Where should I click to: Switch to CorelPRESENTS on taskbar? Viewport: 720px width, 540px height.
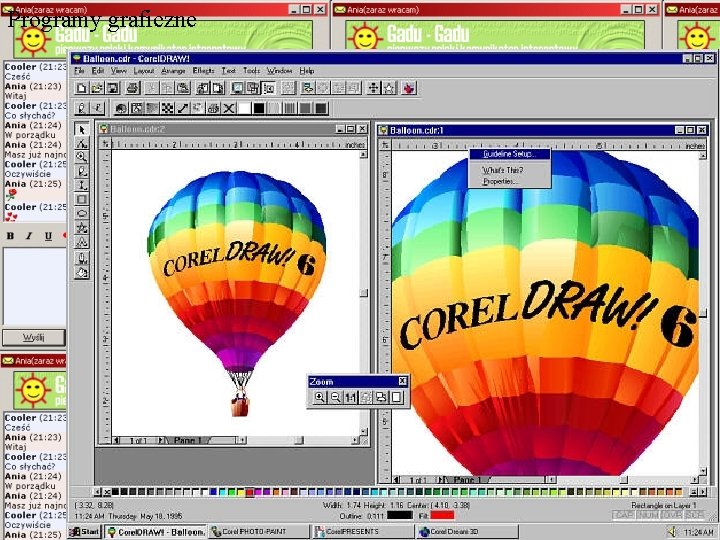[363, 532]
